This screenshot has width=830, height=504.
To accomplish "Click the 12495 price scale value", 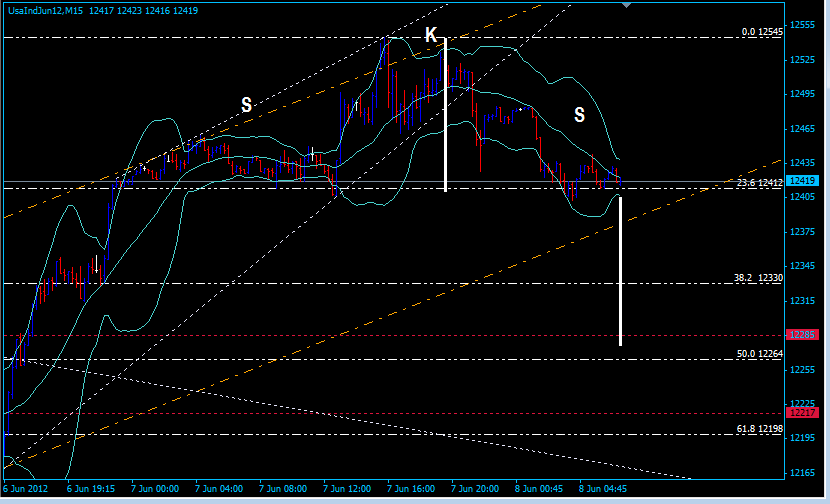I will pos(802,94).
